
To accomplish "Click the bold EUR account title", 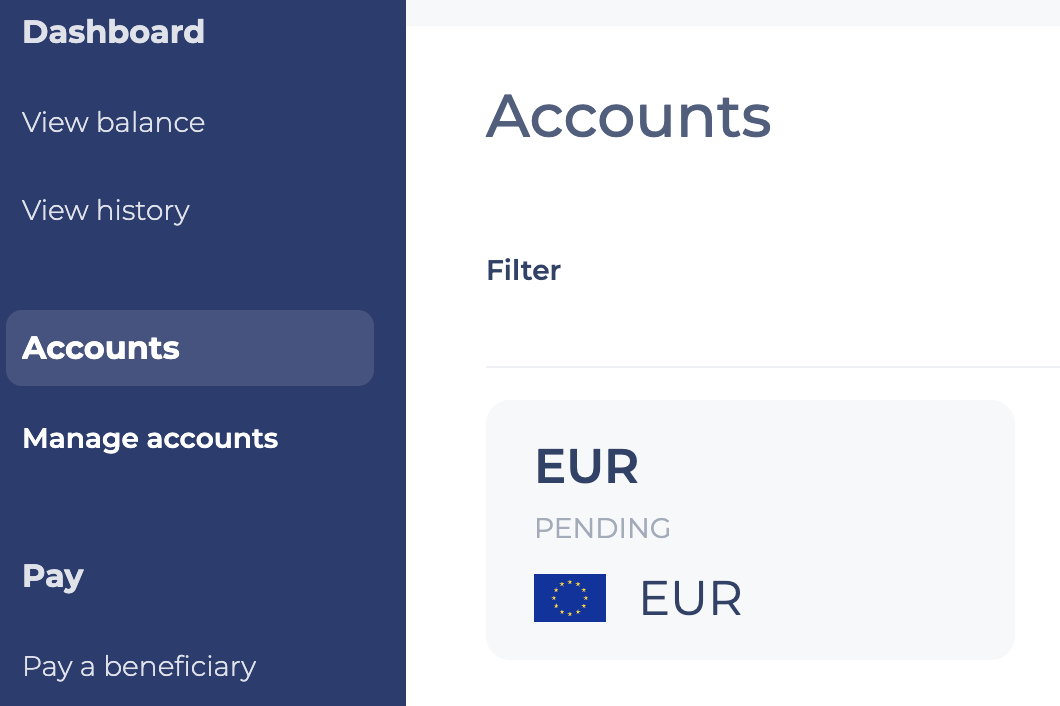I will click(x=586, y=467).
